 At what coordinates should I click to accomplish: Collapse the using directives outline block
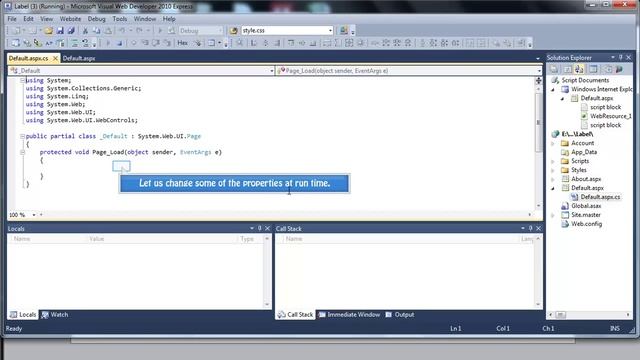[x=22, y=81]
